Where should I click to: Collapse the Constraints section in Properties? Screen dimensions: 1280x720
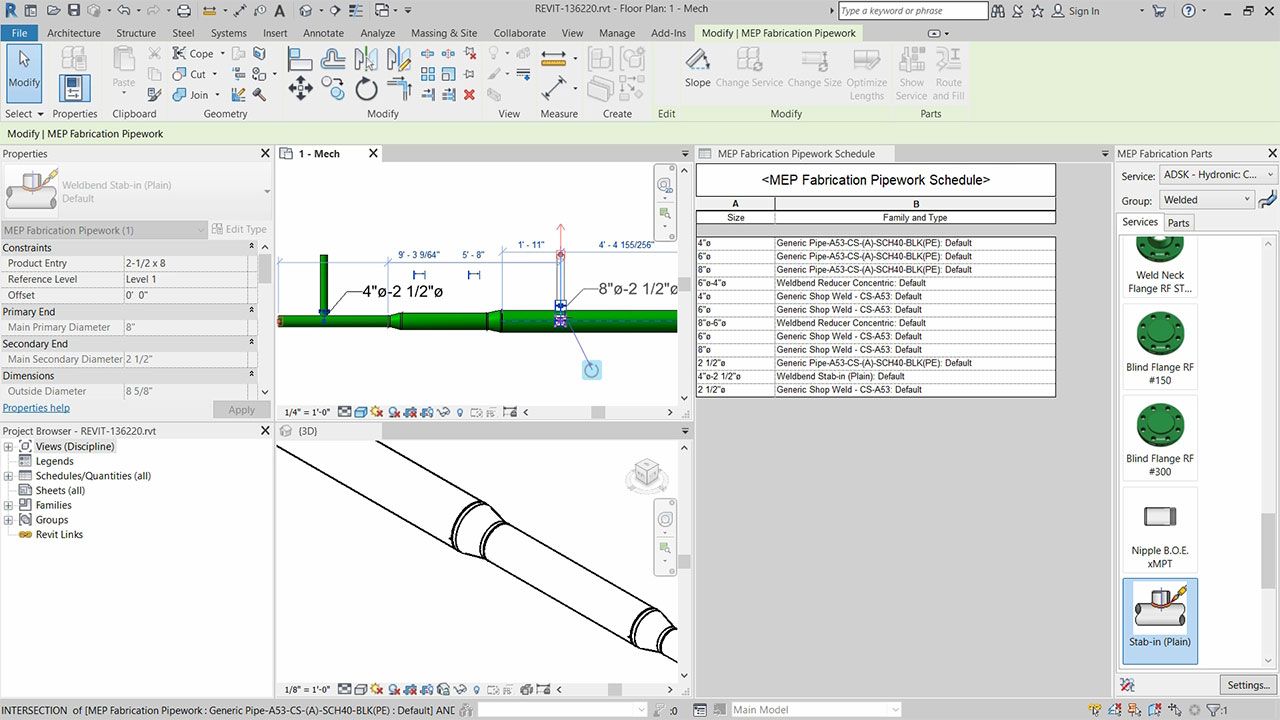pyautogui.click(x=251, y=248)
